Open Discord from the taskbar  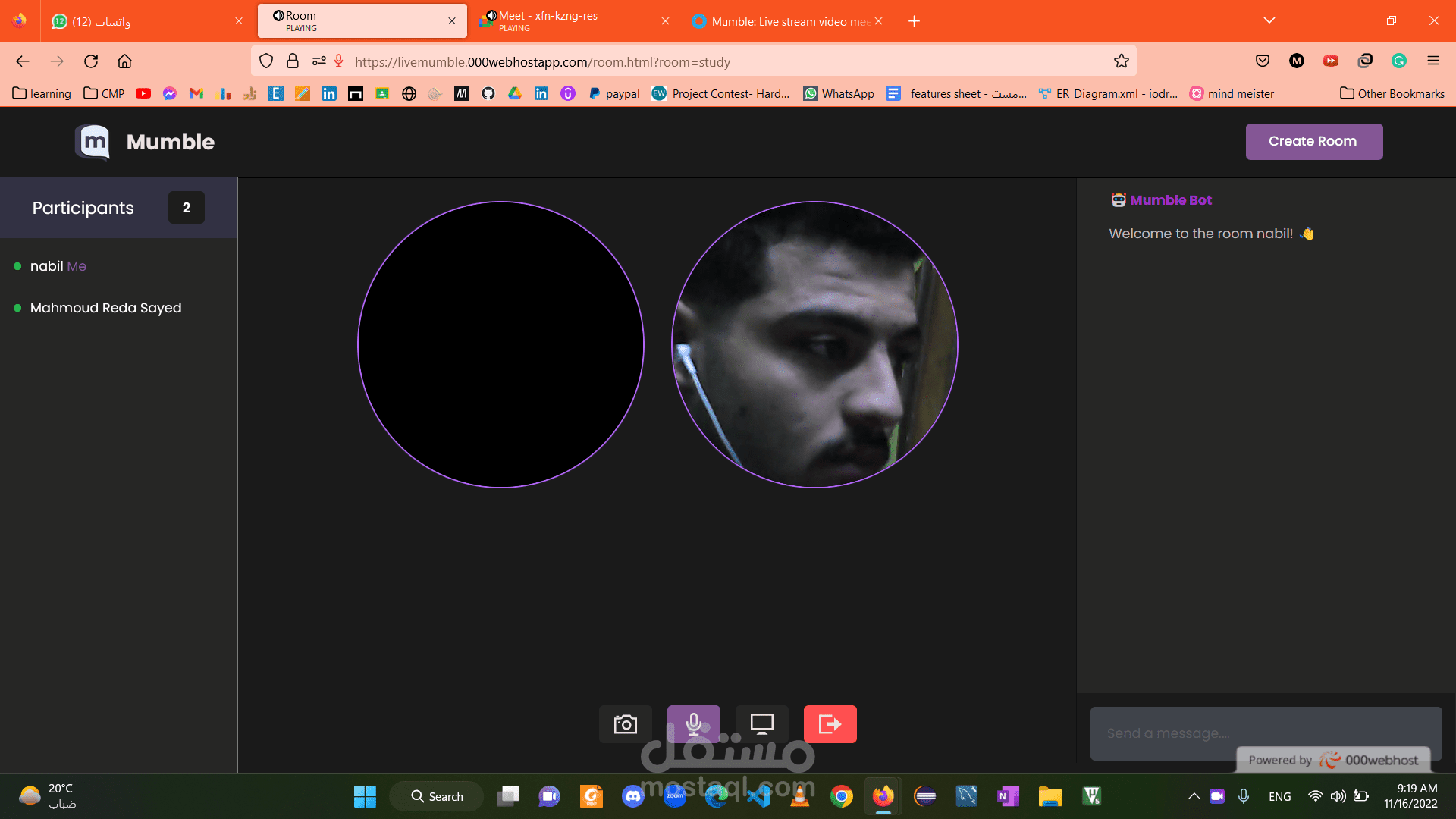click(x=632, y=796)
